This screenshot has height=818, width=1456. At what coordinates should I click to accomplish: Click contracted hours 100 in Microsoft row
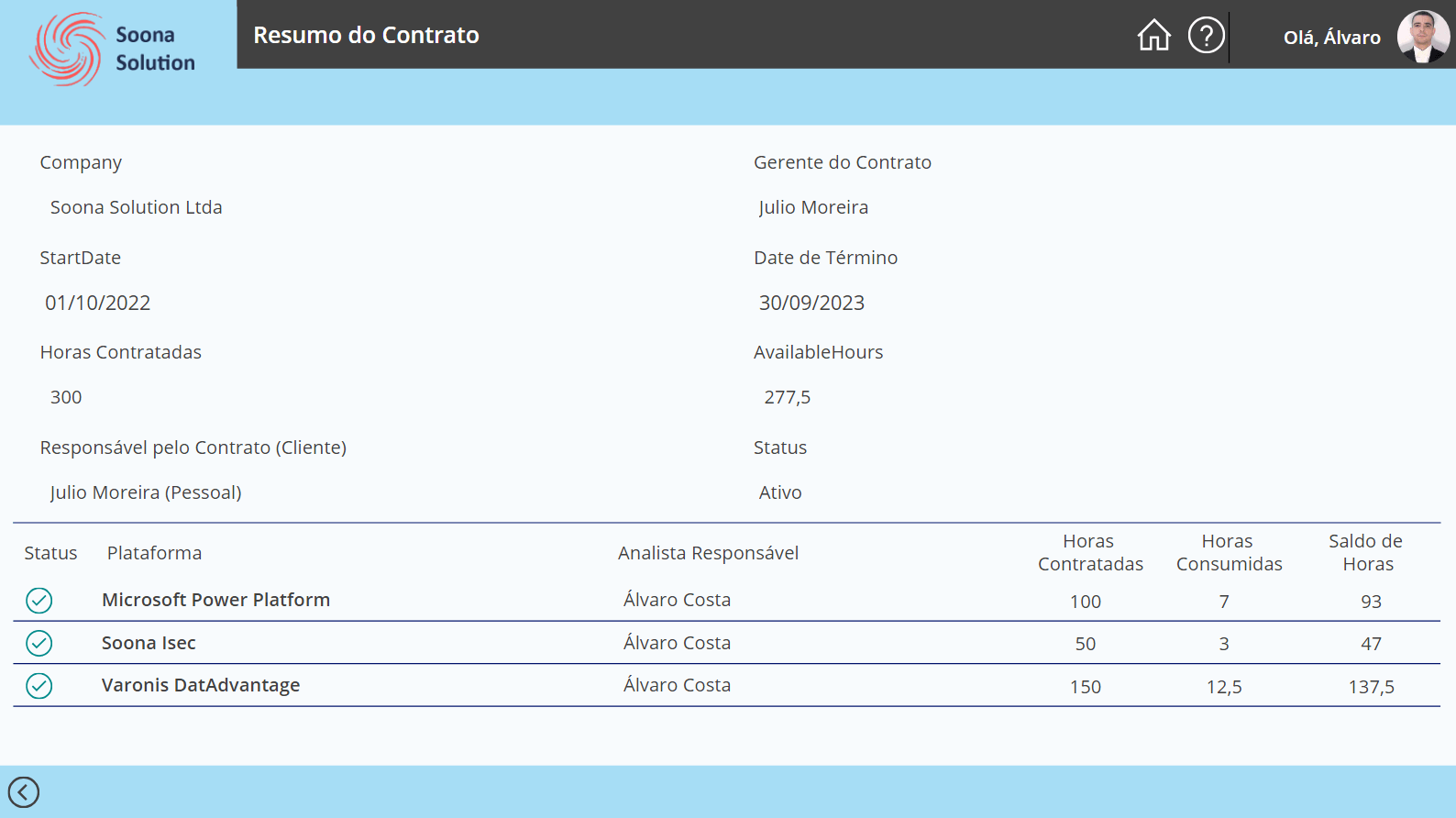(1086, 602)
